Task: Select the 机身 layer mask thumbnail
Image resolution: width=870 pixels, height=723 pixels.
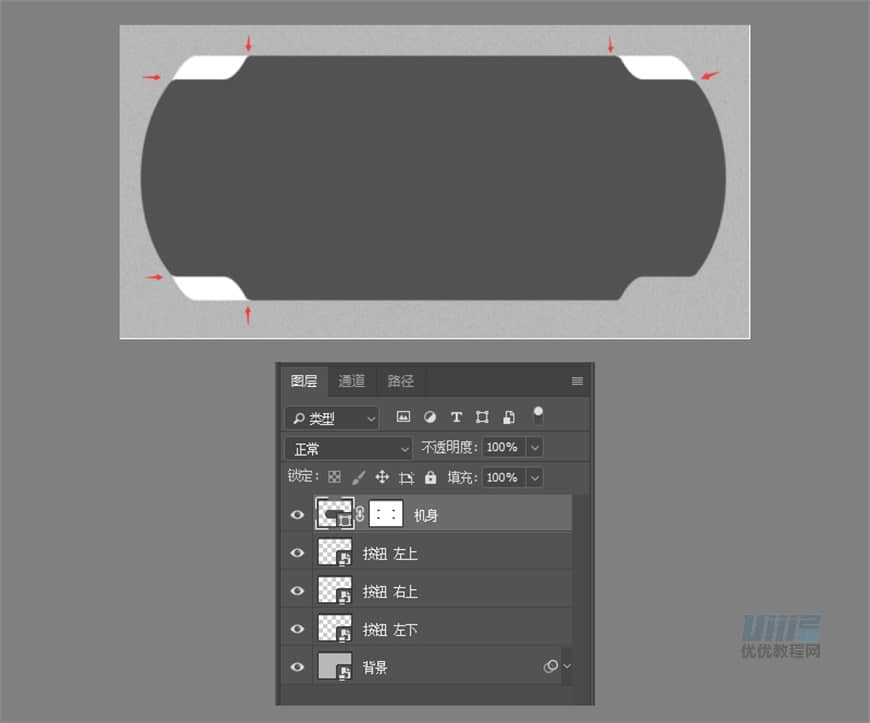Action: [x=386, y=515]
